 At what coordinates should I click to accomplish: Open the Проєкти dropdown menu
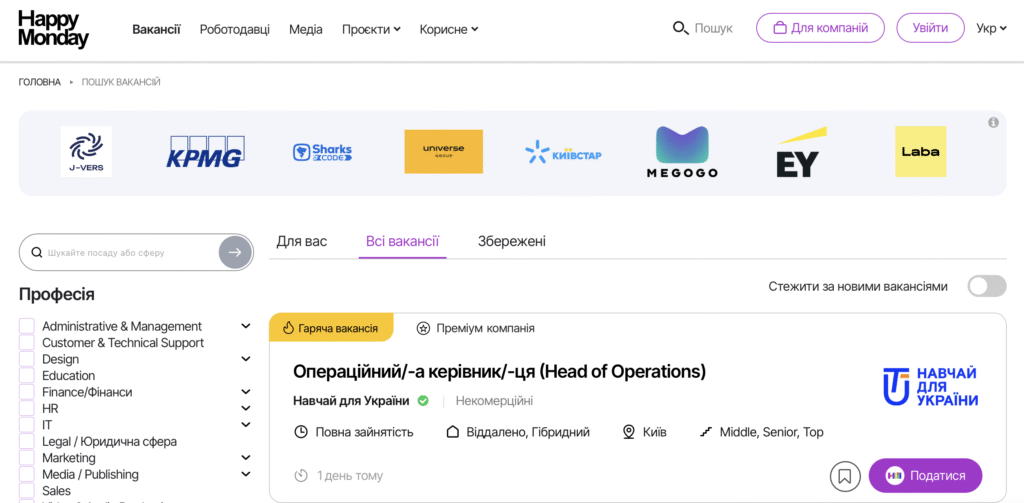point(371,29)
